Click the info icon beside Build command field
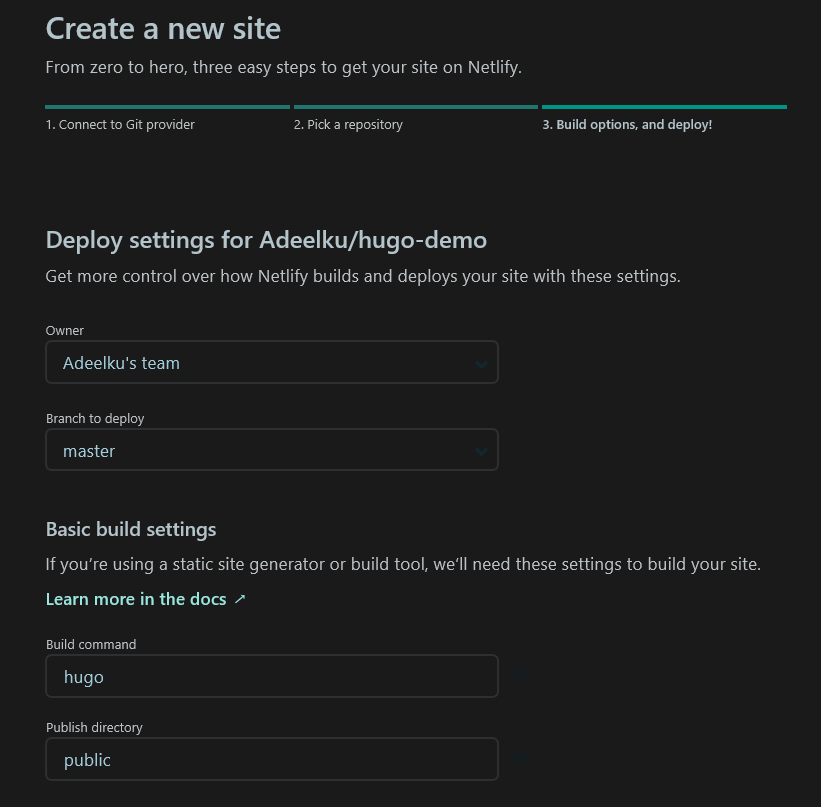Image resolution: width=821 pixels, height=807 pixels. point(520,676)
